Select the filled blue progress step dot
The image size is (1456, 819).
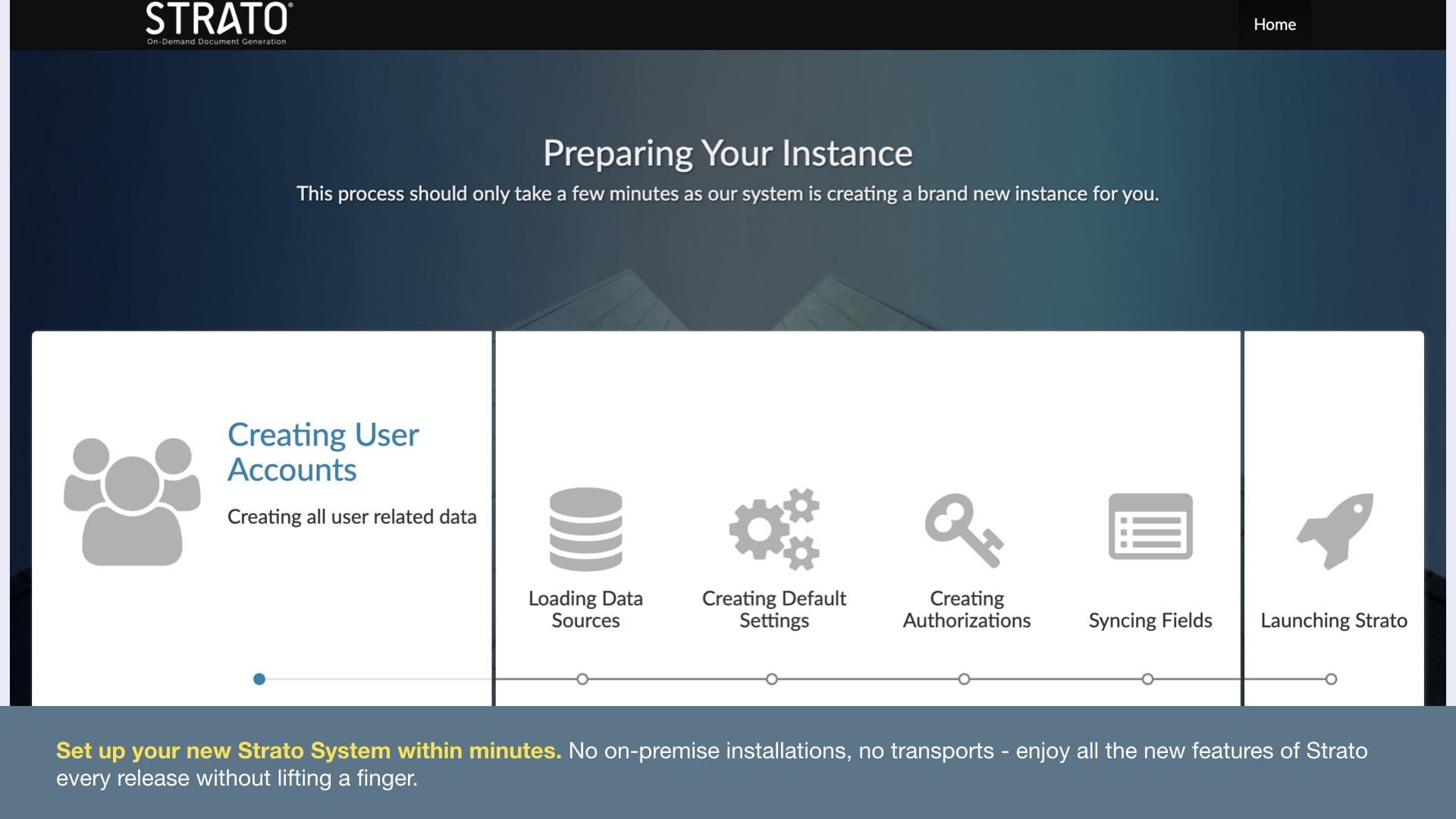click(259, 679)
